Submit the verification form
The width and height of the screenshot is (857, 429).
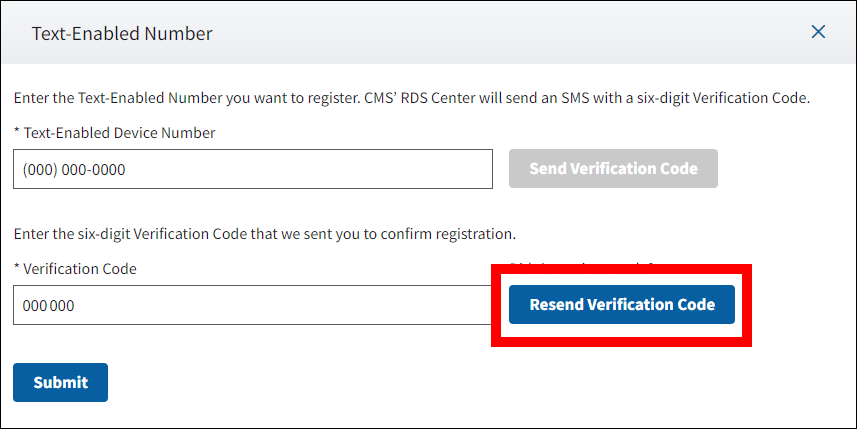[x=60, y=382]
